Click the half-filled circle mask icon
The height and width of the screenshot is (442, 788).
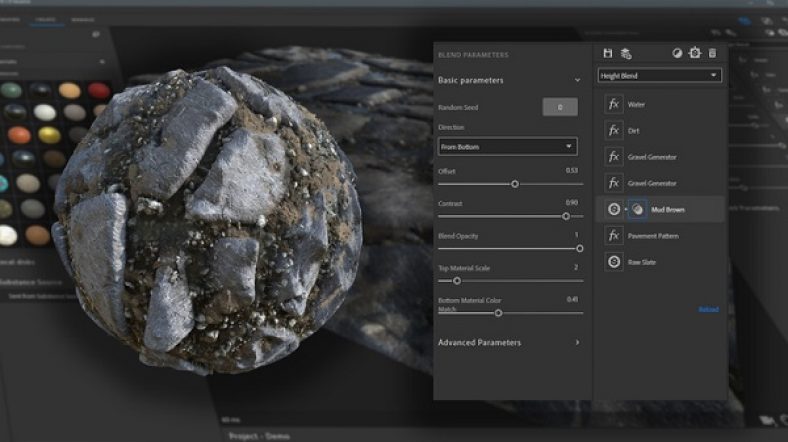click(677, 53)
